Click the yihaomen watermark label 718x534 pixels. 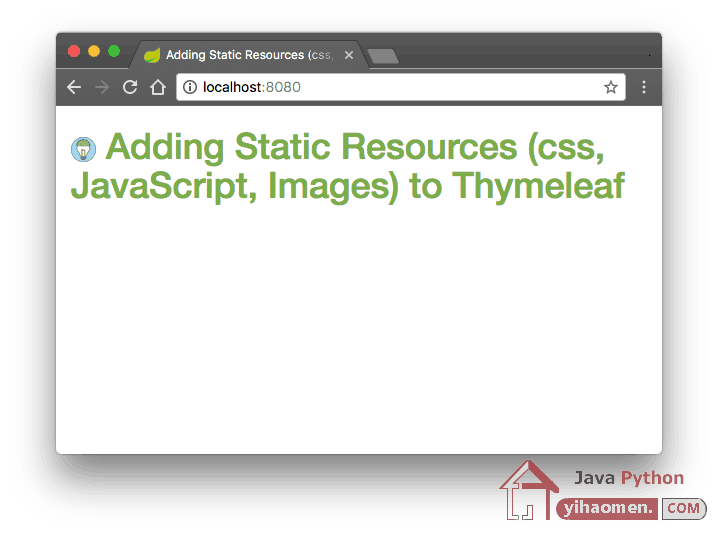[x=608, y=508]
